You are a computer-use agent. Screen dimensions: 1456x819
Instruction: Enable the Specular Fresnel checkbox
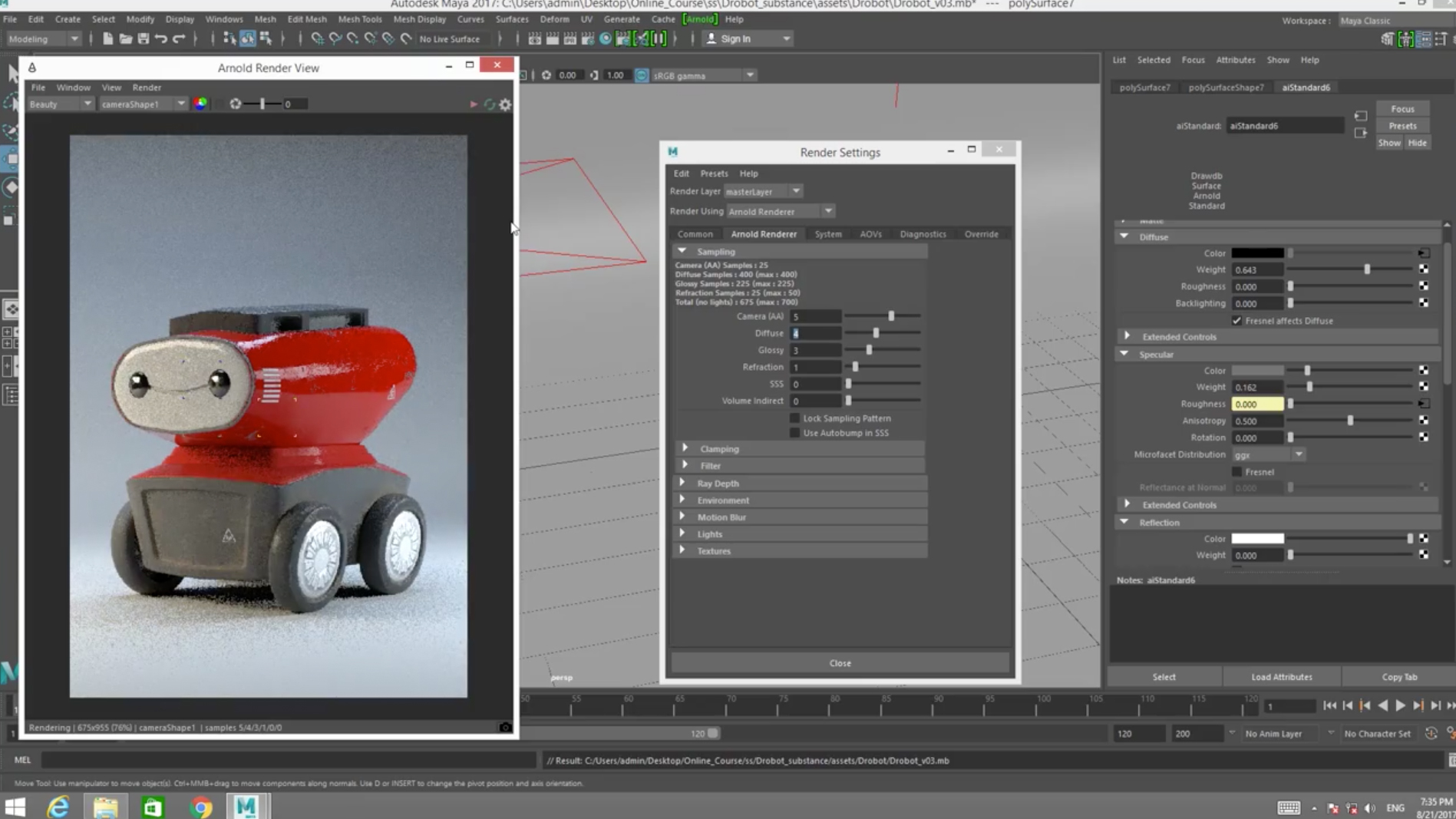pos(1236,472)
